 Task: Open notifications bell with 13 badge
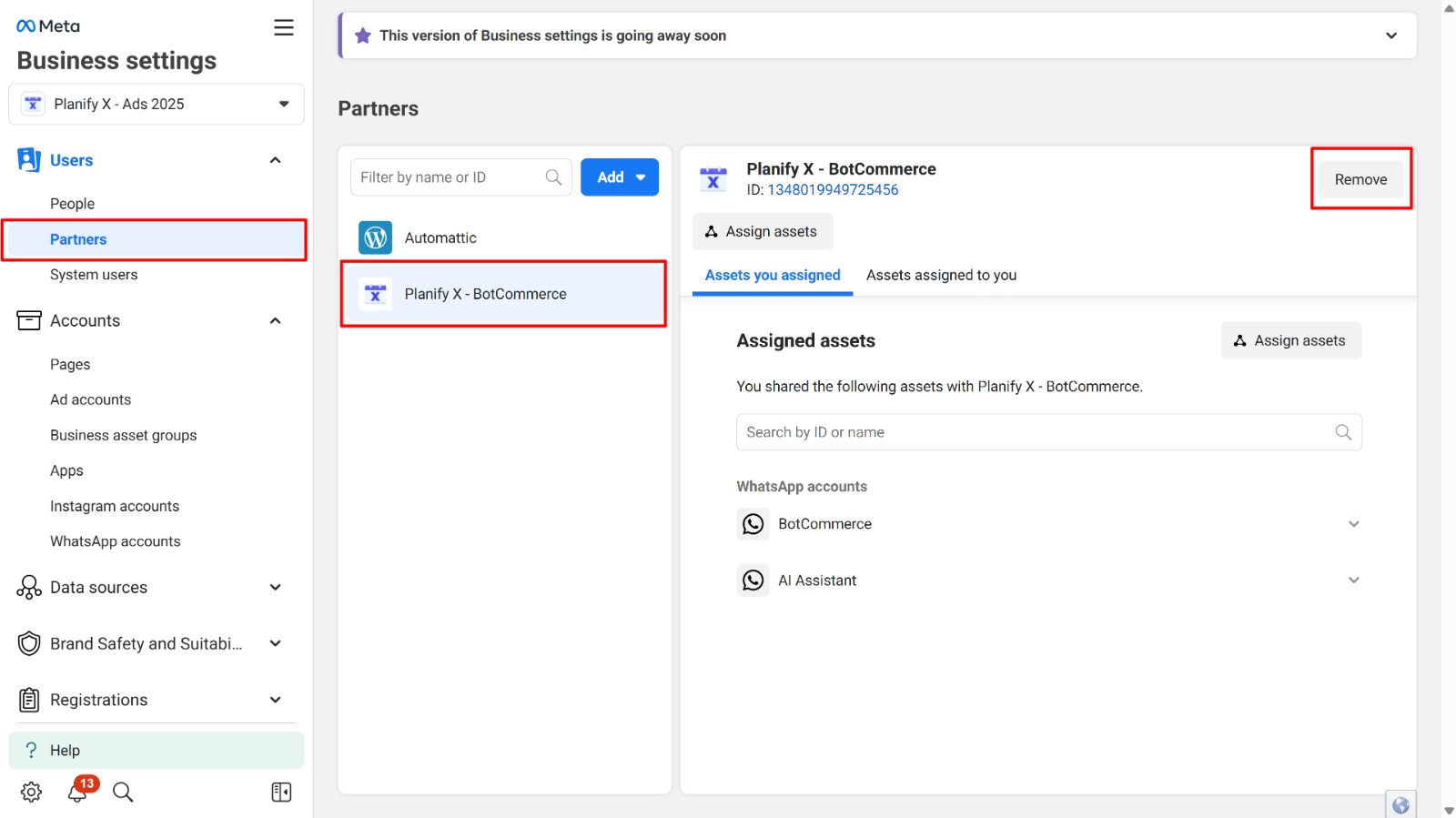coord(79,792)
